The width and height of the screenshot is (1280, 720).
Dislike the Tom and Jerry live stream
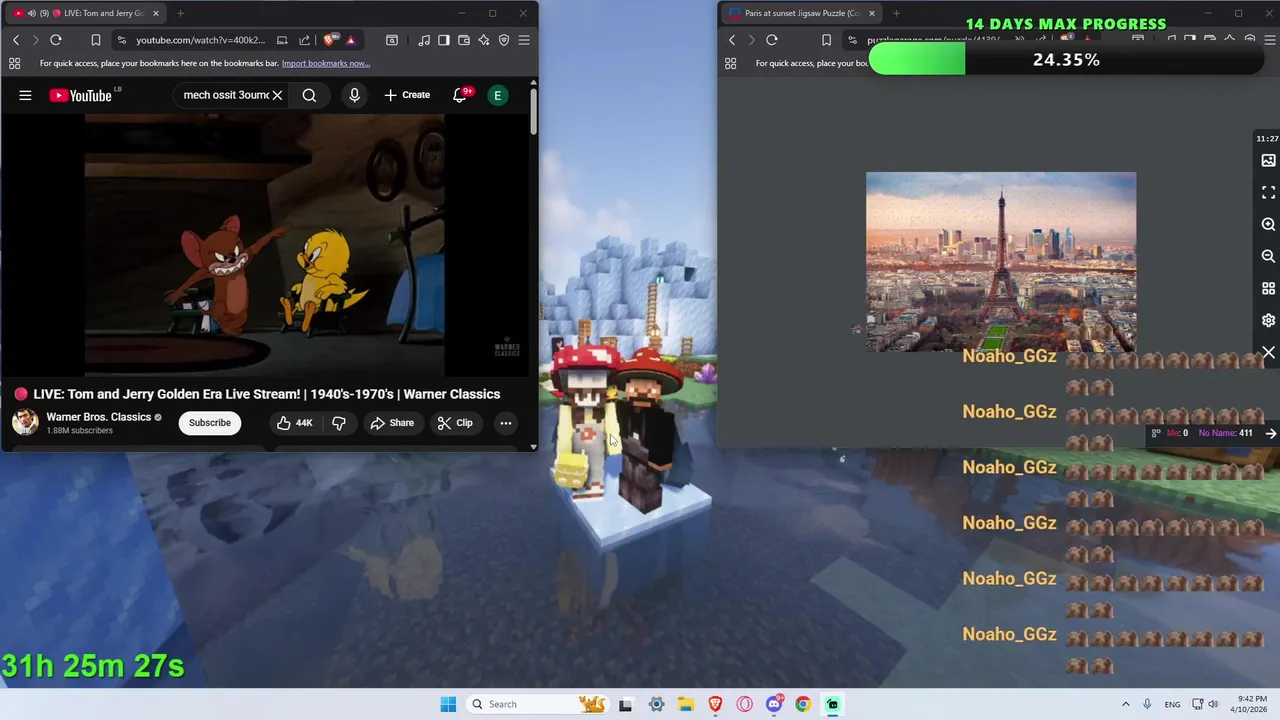point(339,423)
